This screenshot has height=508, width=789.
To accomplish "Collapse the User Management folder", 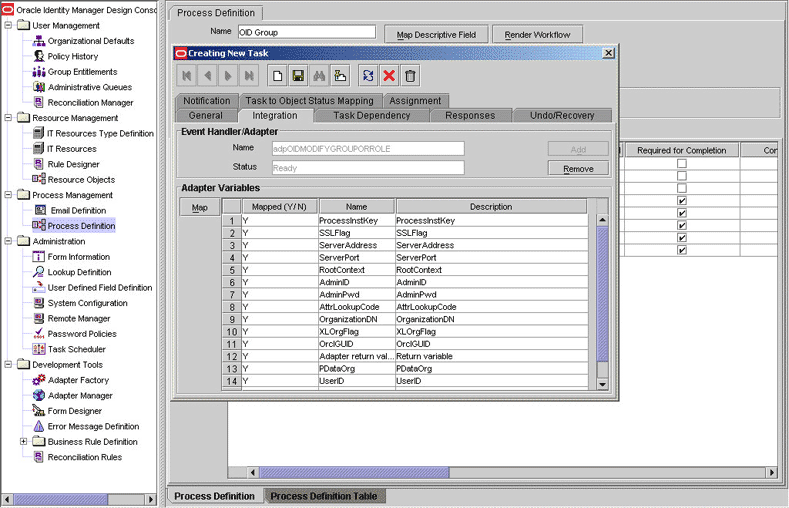I will pos(8,25).
